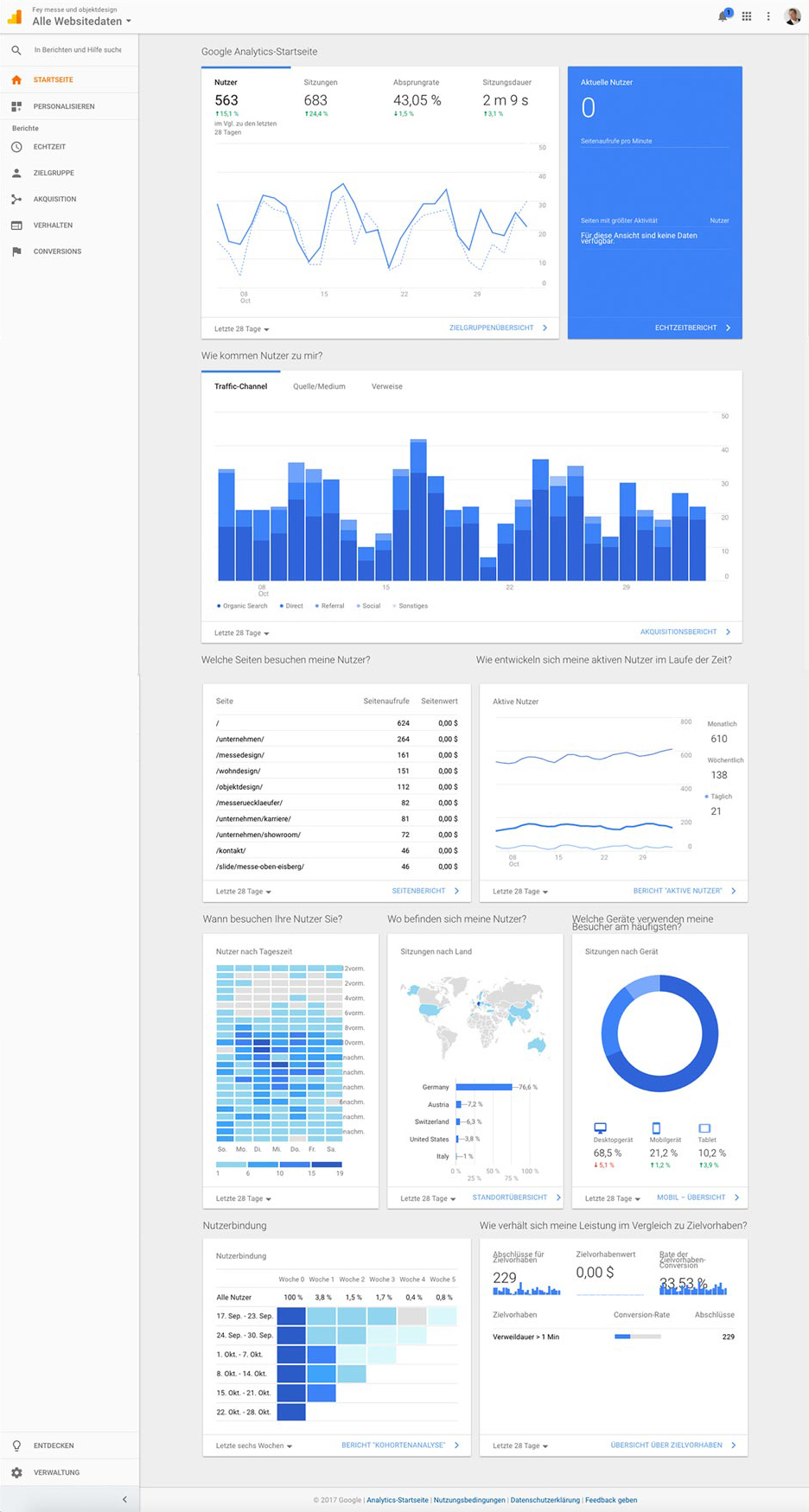Select the Startseite home icon
The image size is (809, 1512).
pos(16,79)
